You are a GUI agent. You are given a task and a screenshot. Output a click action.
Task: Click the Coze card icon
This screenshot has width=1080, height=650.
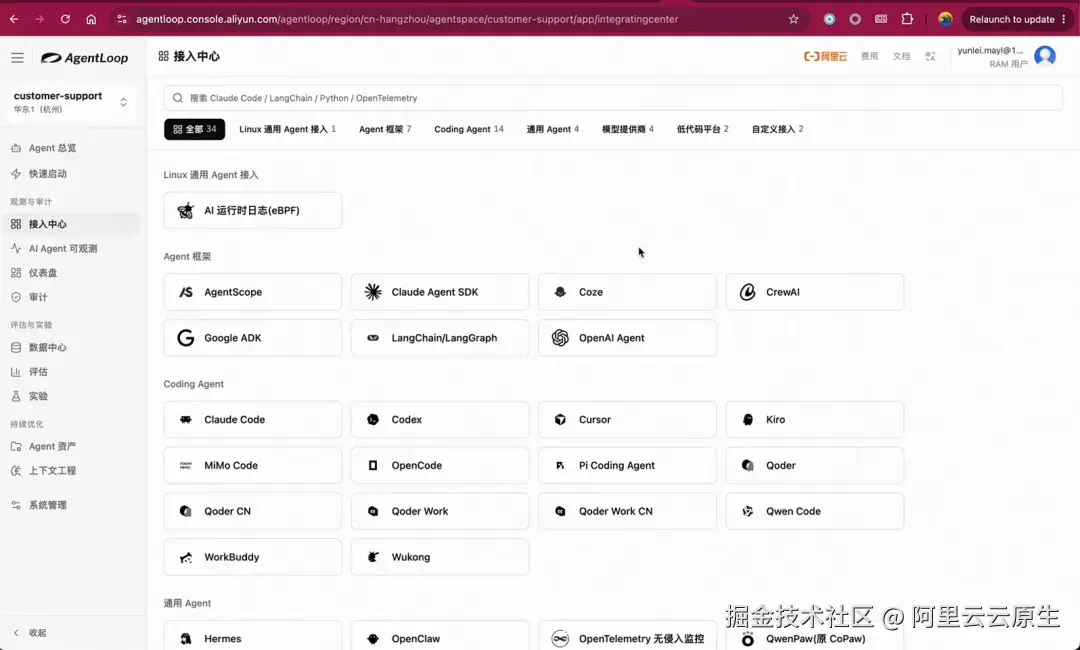pyautogui.click(x=560, y=292)
